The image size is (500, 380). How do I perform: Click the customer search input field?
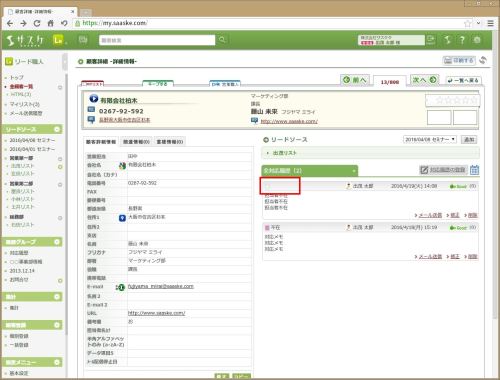click(157, 40)
